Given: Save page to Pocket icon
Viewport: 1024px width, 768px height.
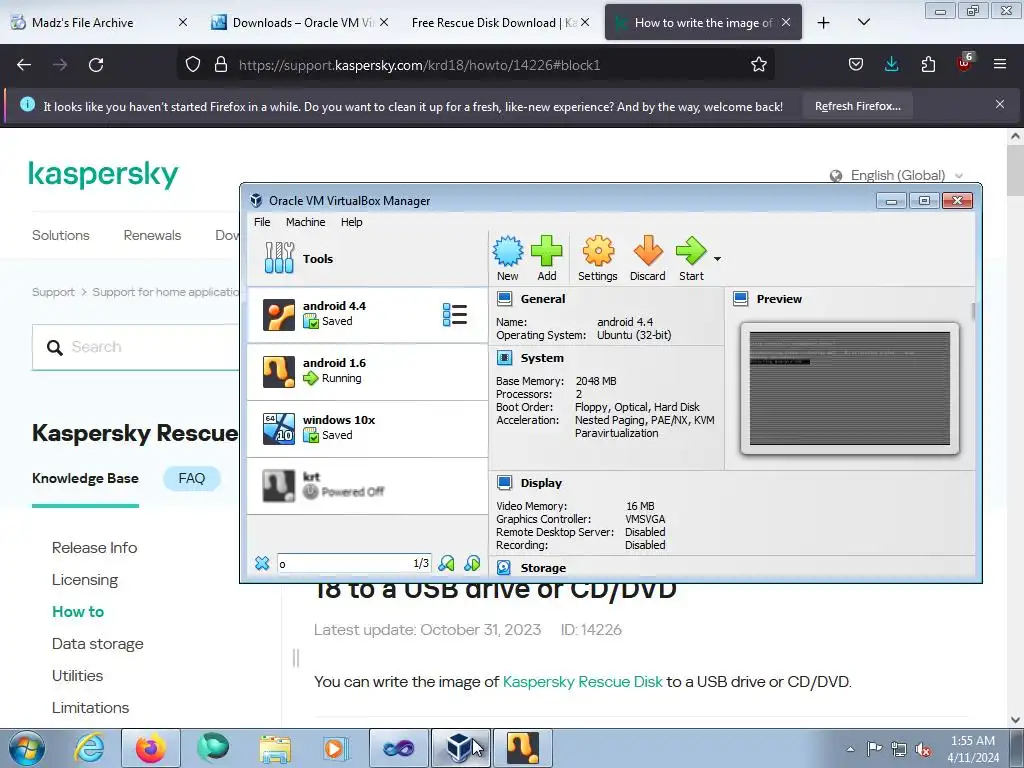Looking at the screenshot, I should [856, 65].
